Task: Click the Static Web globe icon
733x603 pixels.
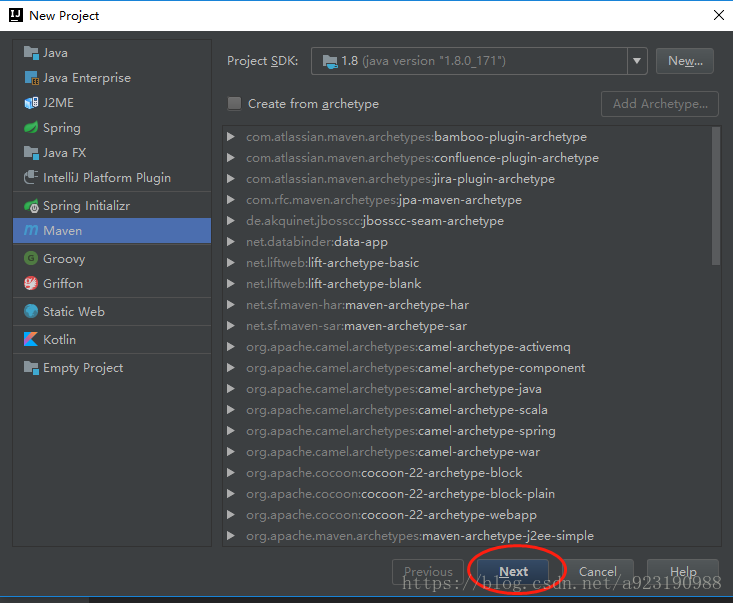Action: click(x=31, y=311)
